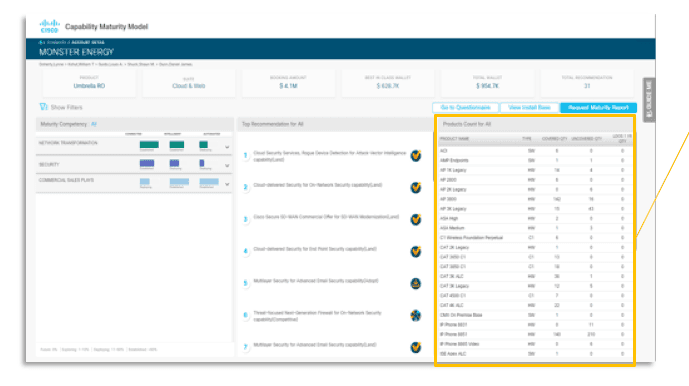Viewport: 689px width, 386px height.
Task: Click the badge icon for recommendation 1
Action: click(416, 156)
